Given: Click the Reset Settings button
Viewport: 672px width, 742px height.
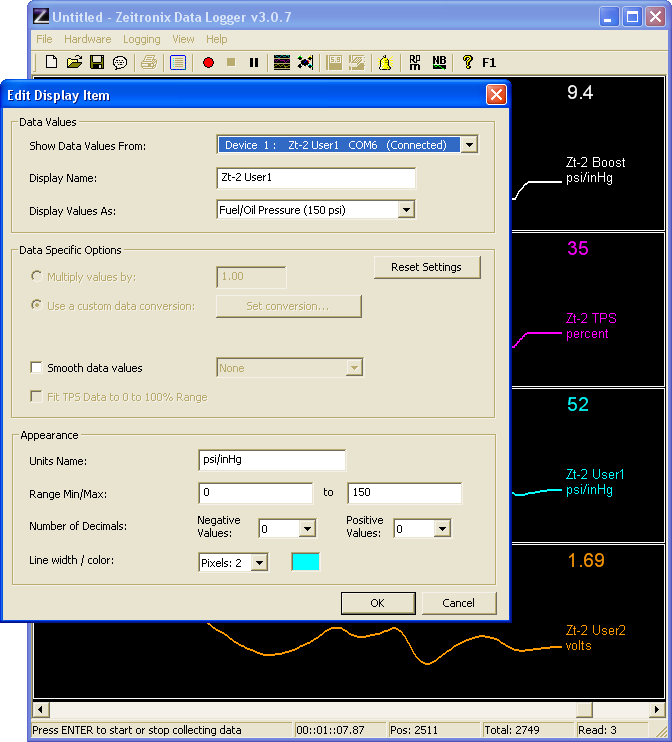Looking at the screenshot, I should coord(427,267).
